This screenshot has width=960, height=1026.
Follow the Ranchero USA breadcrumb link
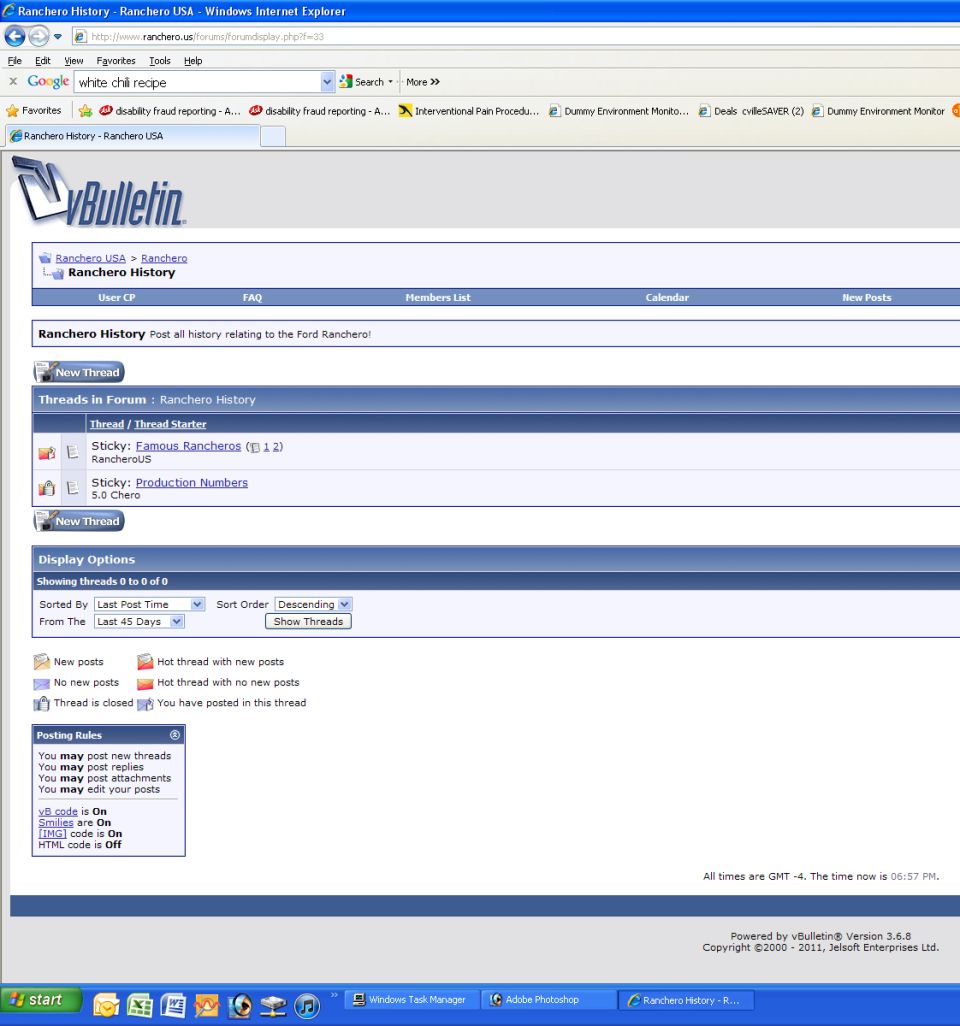pyautogui.click(x=90, y=258)
